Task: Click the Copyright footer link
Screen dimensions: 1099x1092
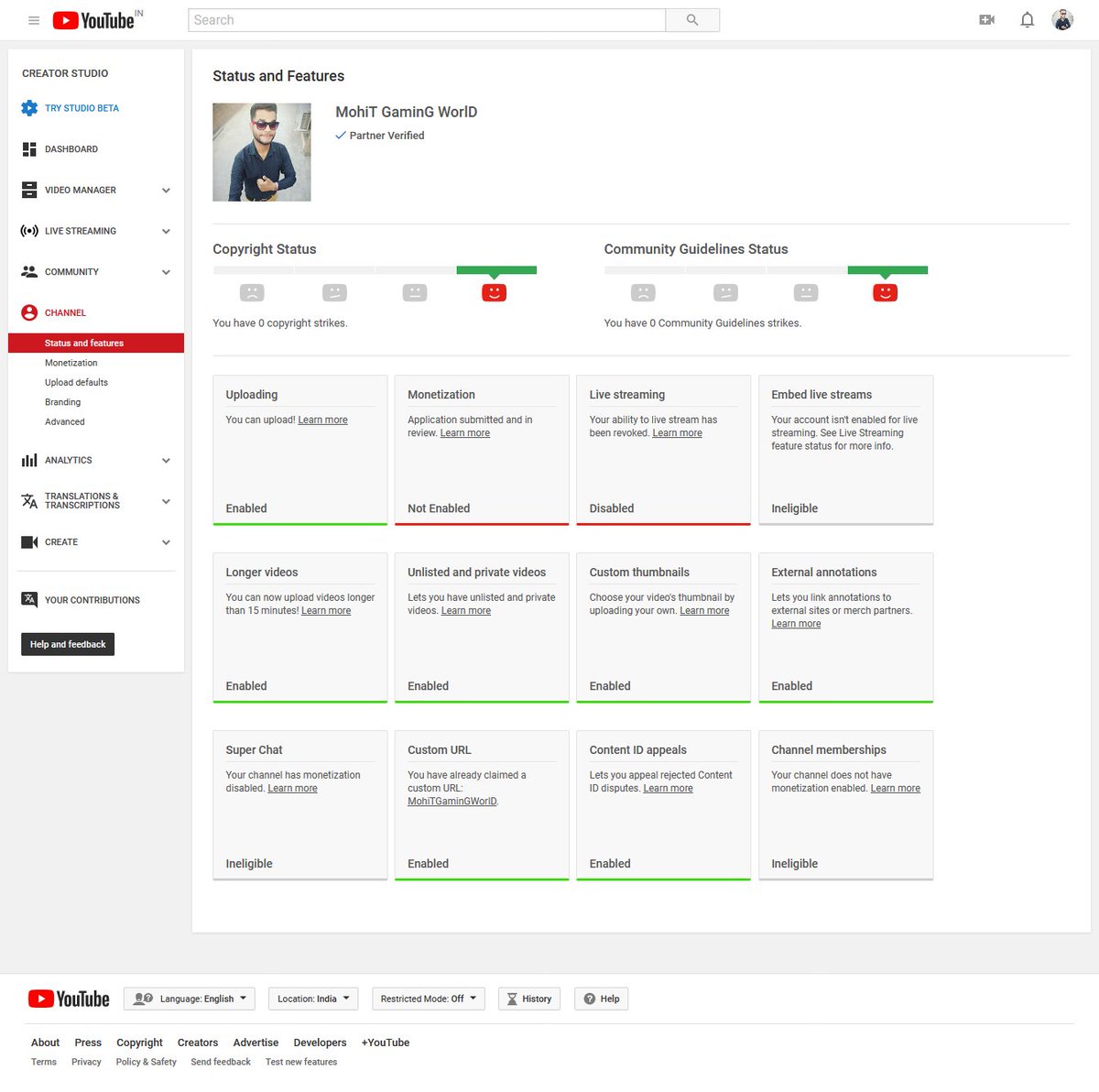Action: click(x=139, y=1043)
